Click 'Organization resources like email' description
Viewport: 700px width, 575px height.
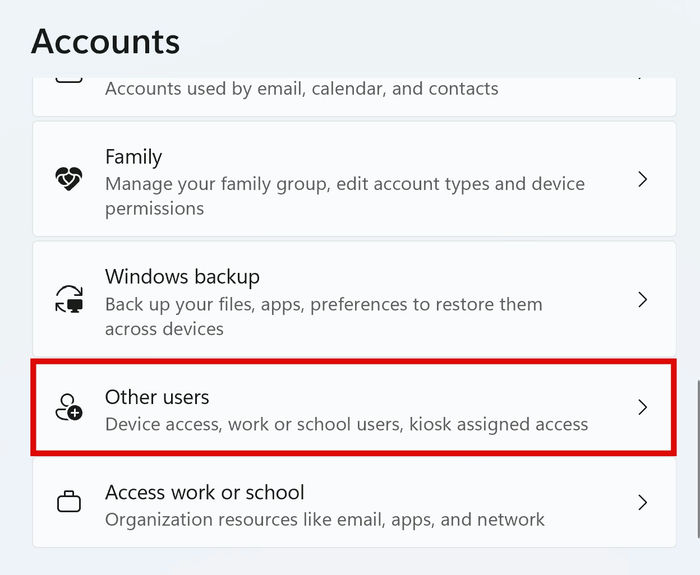point(324,519)
